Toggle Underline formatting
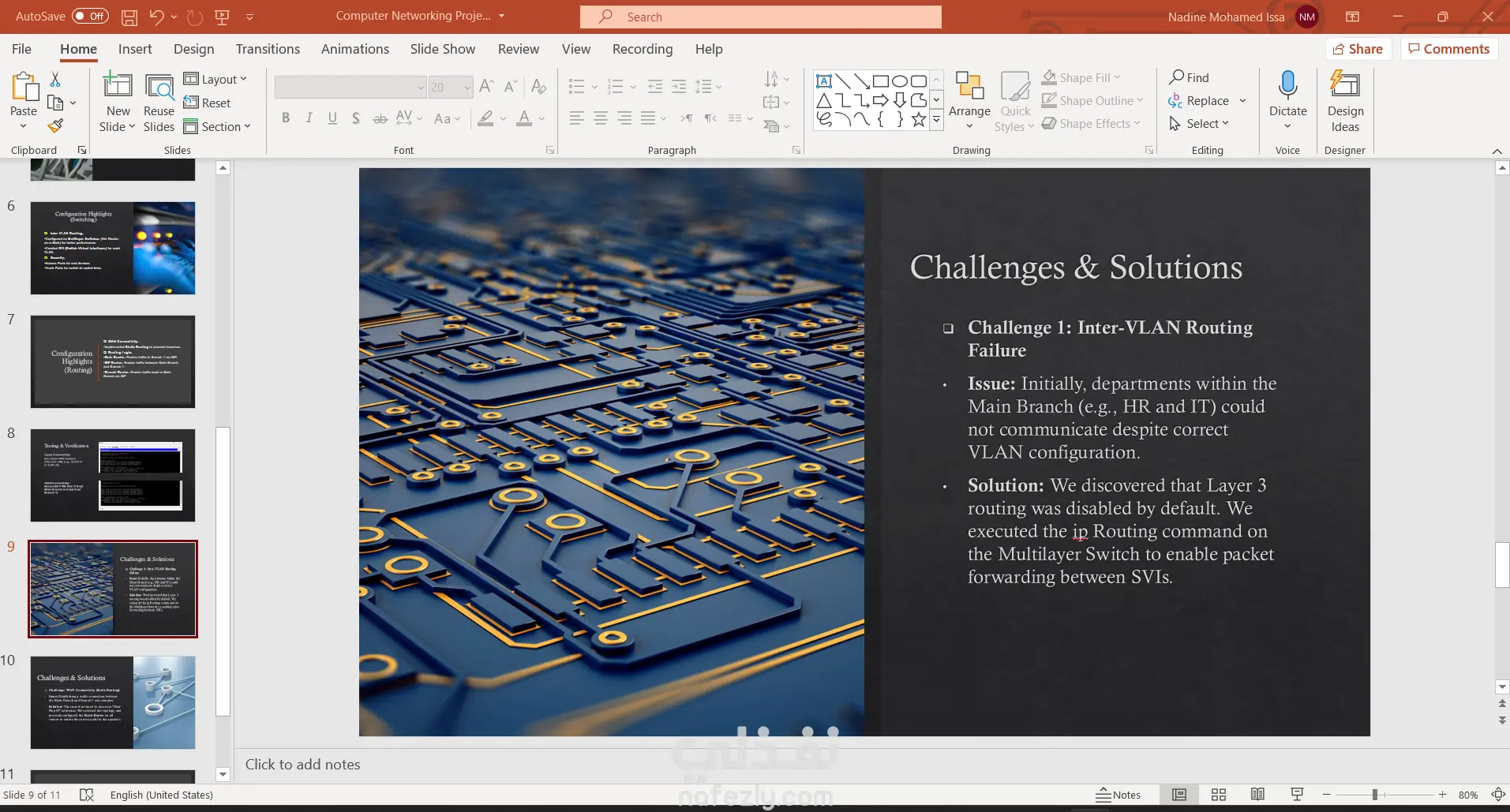 coord(332,118)
